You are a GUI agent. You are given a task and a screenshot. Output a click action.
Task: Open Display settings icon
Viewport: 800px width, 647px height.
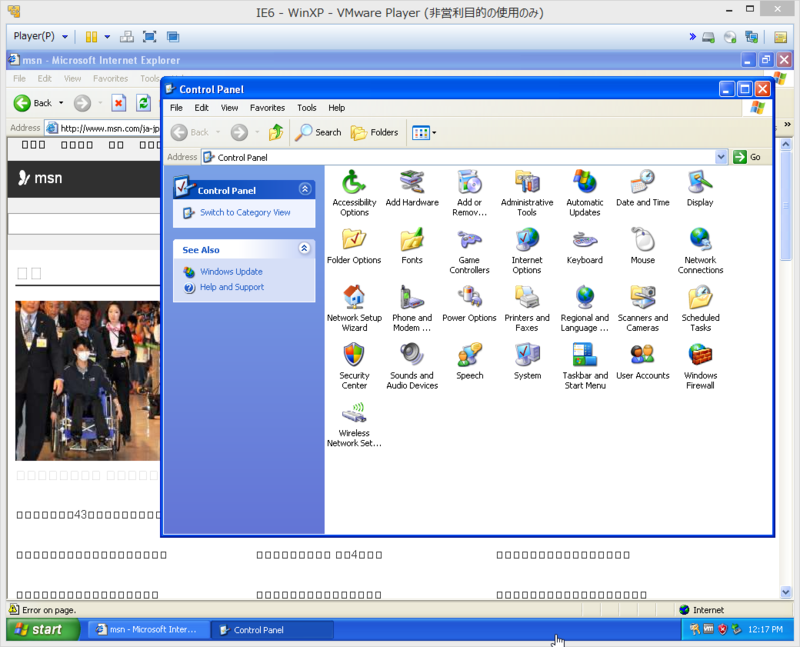pyautogui.click(x=700, y=189)
